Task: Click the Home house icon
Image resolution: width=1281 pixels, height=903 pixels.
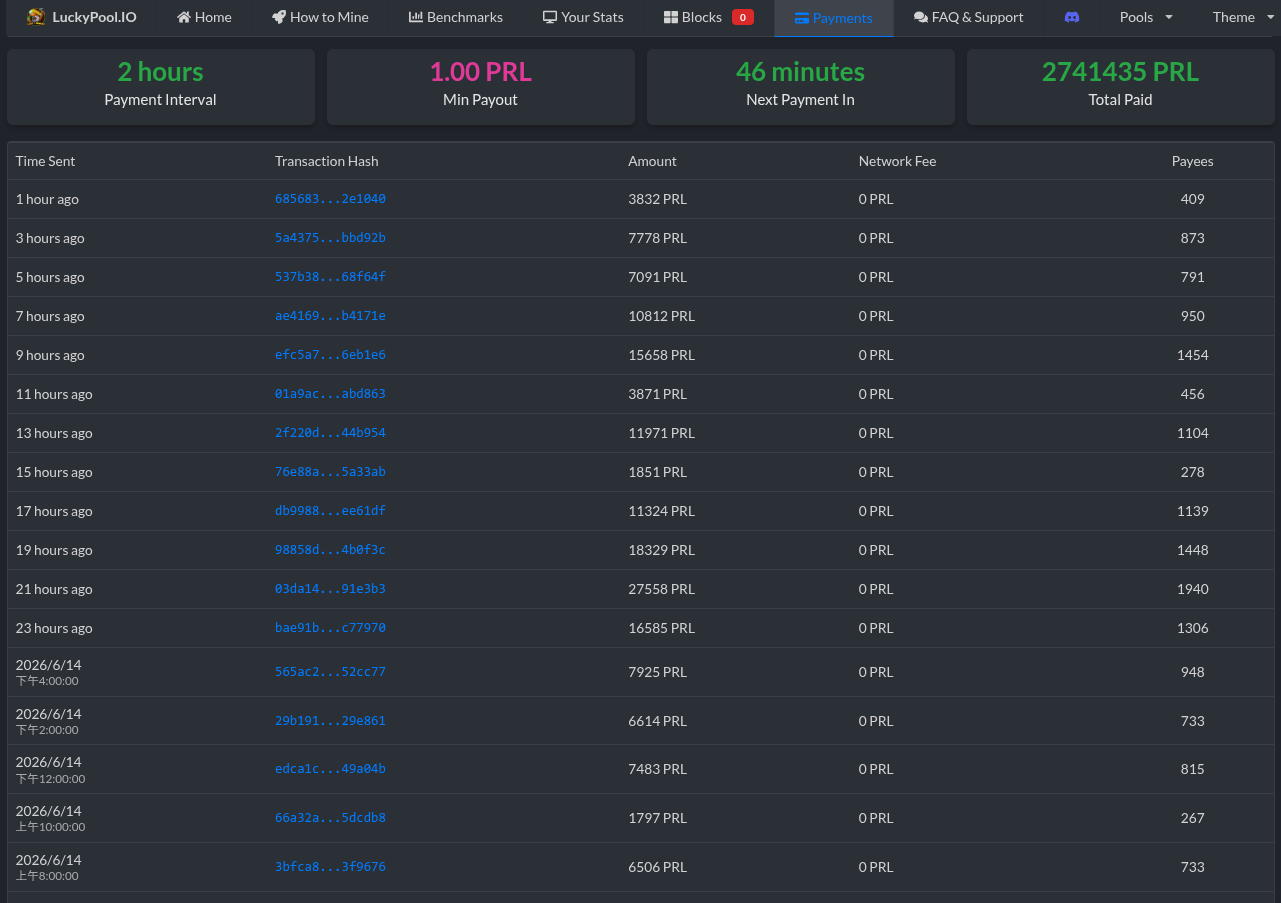Action: coord(184,17)
